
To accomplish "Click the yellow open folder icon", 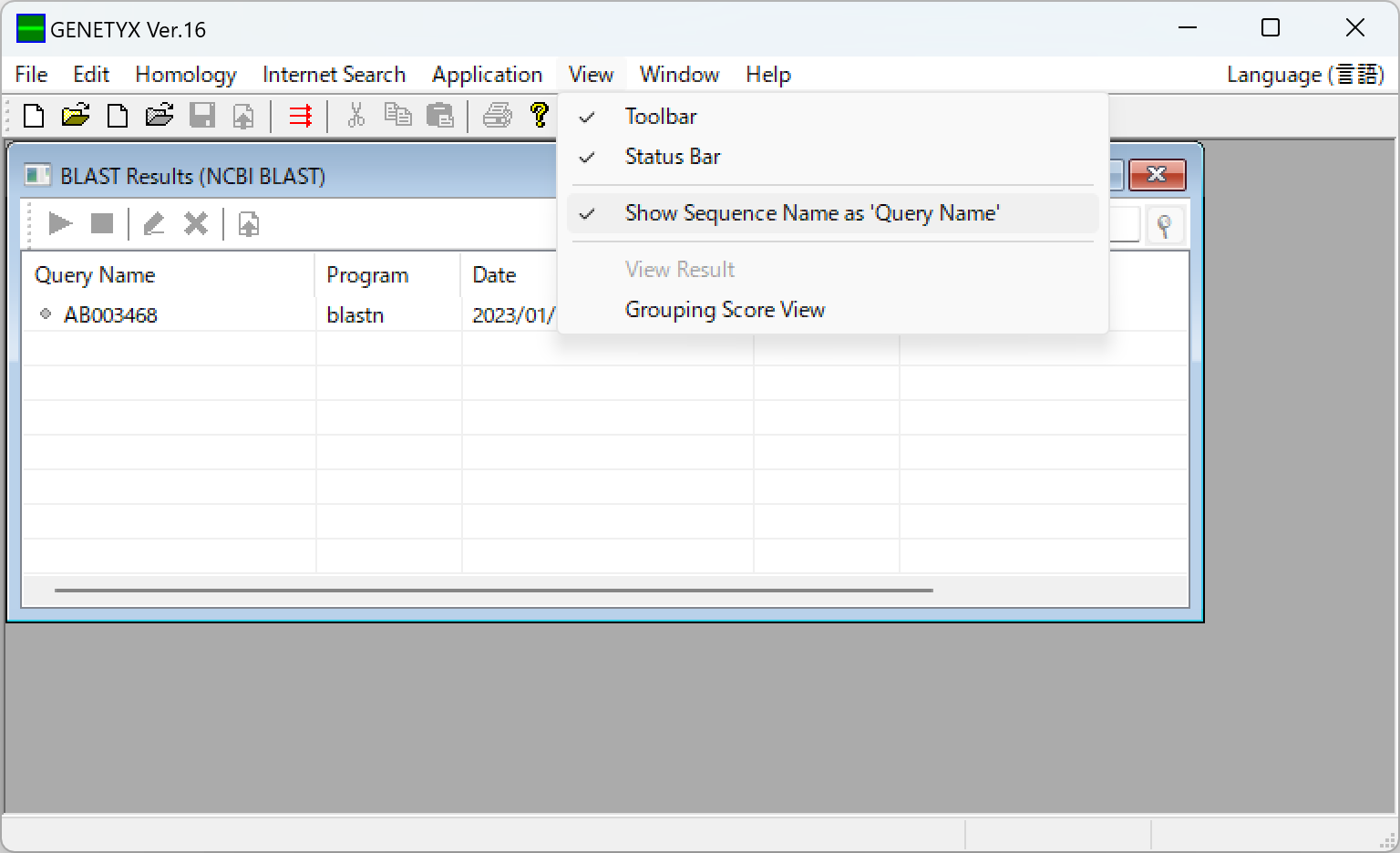I will pos(76,116).
